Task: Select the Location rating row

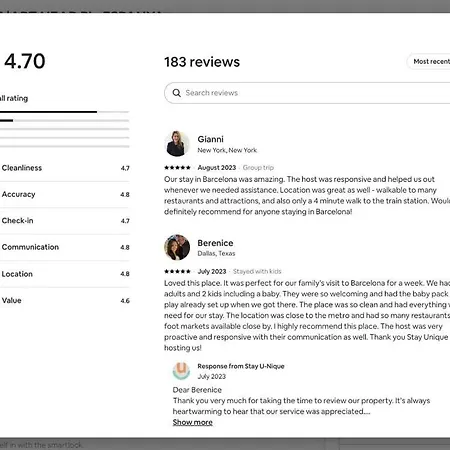Action: pos(65,274)
